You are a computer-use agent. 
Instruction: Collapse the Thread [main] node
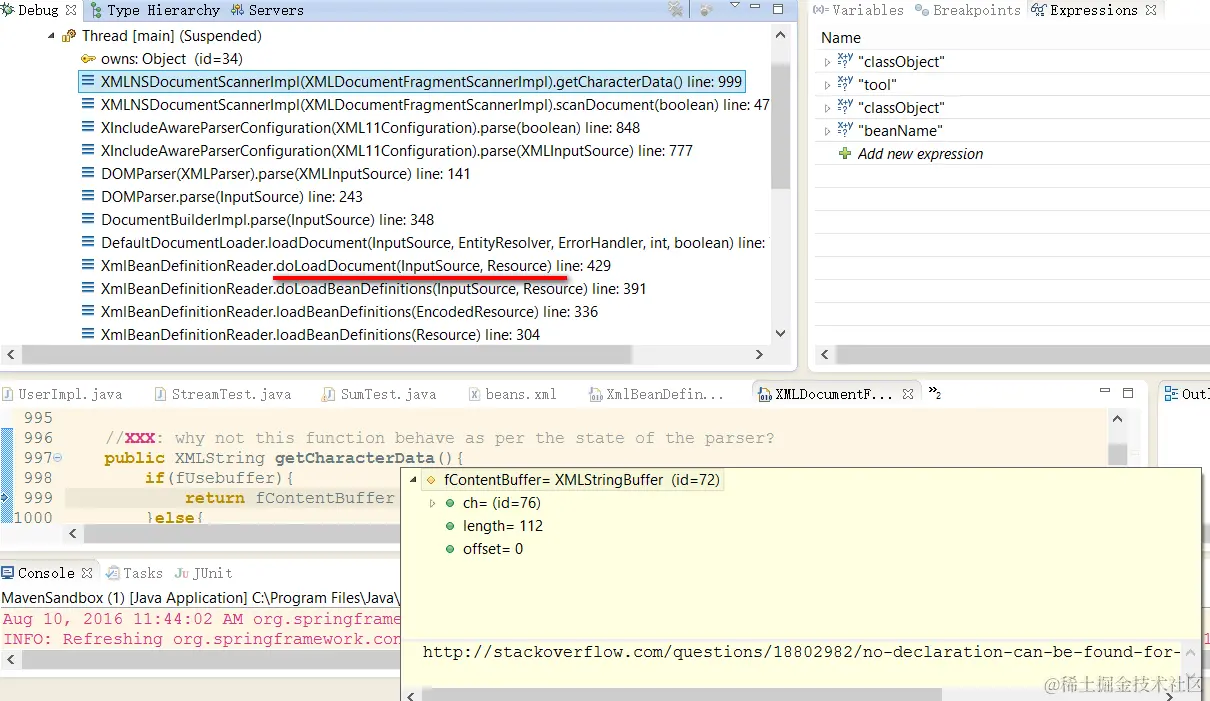tap(51, 36)
